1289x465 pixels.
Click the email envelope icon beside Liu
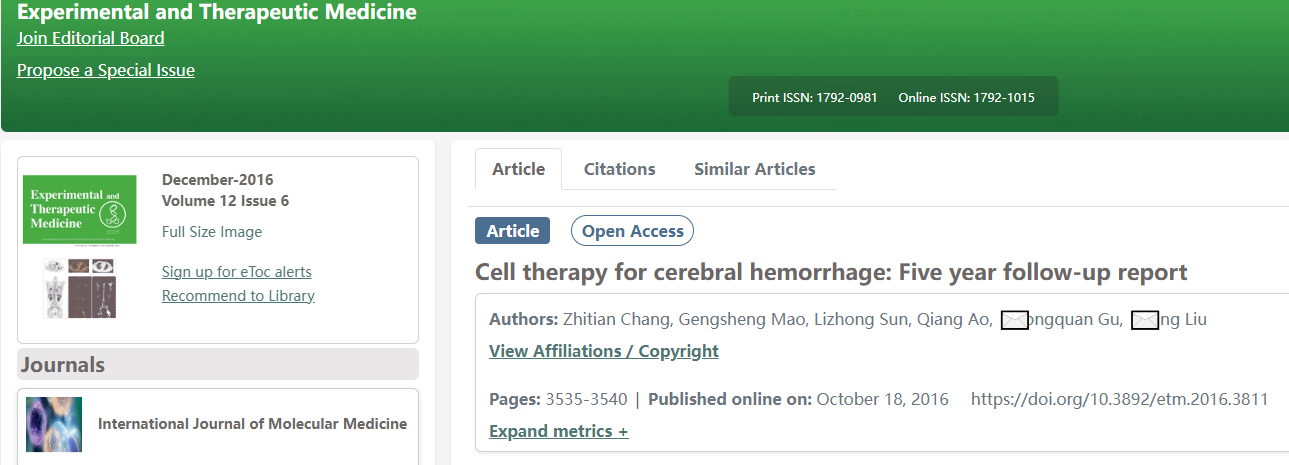pyautogui.click(x=1145, y=320)
